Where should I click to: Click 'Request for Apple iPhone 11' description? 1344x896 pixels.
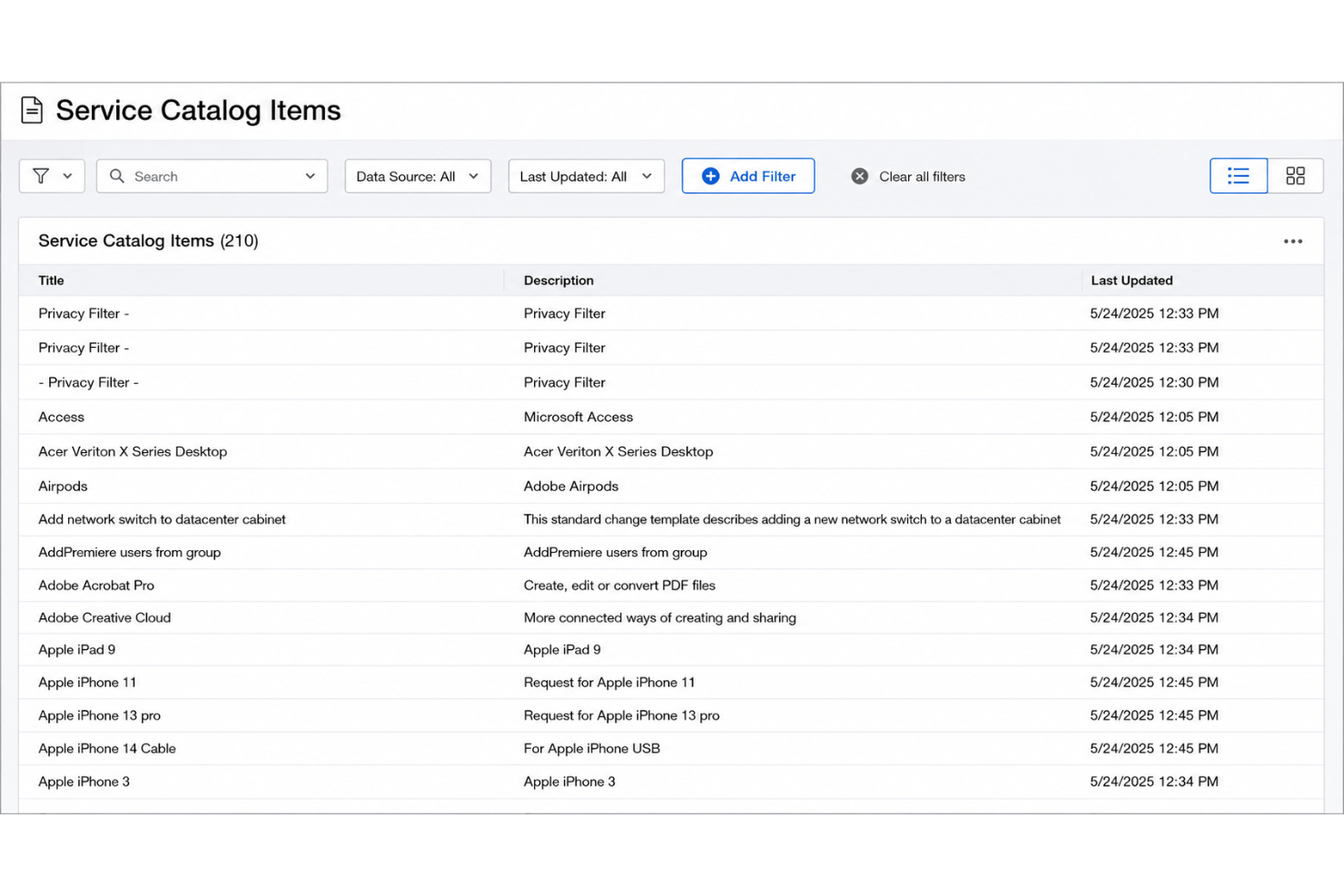(x=609, y=682)
